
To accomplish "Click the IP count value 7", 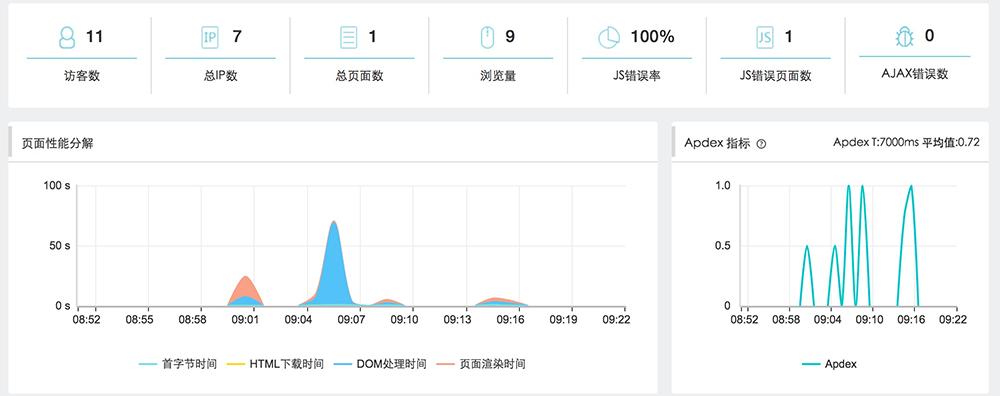I will pyautogui.click(x=237, y=37).
